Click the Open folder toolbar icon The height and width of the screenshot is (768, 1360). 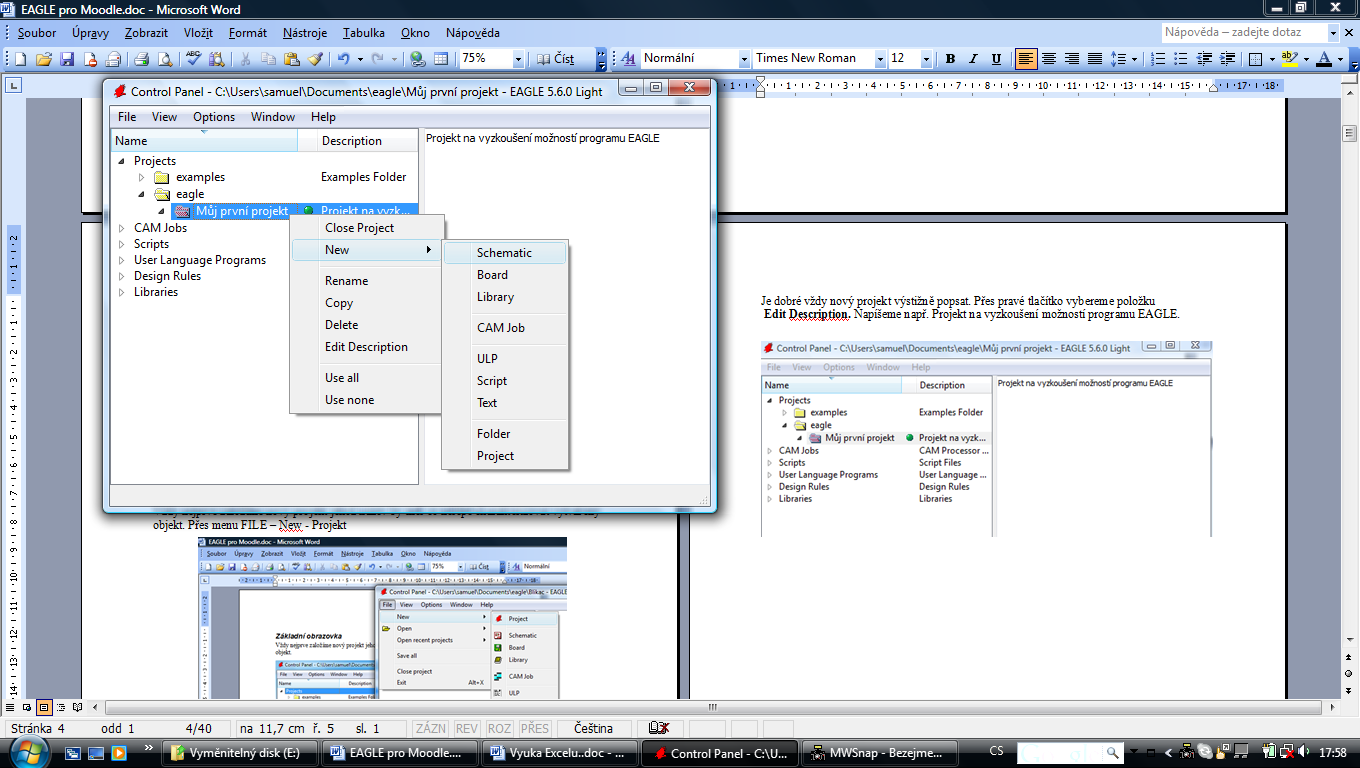point(44,59)
